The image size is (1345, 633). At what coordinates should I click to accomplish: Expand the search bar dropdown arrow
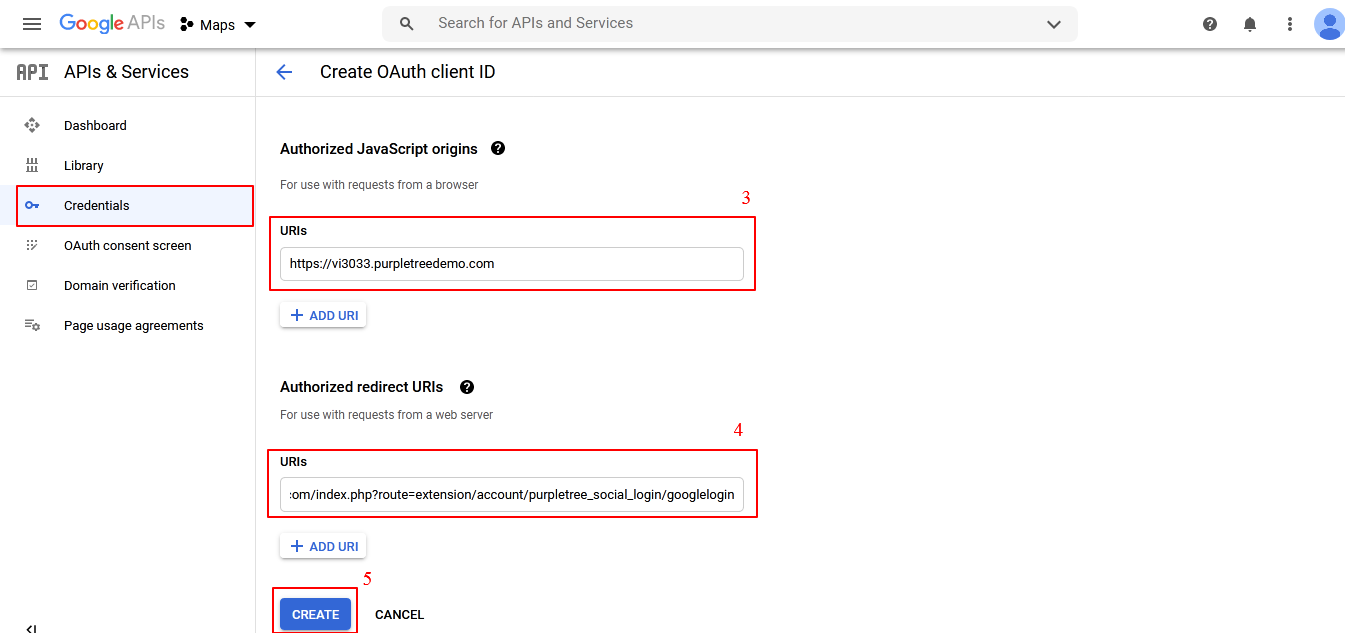[1054, 24]
